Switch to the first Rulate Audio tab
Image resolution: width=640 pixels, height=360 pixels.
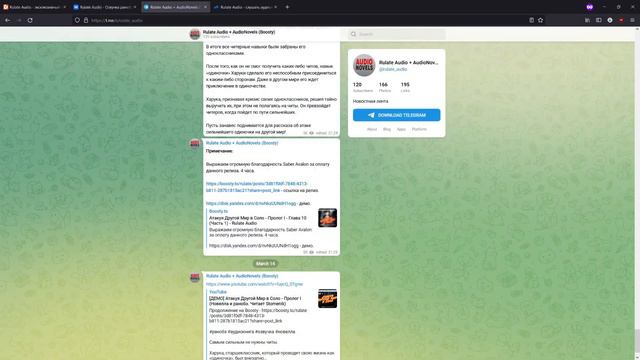click(34, 7)
